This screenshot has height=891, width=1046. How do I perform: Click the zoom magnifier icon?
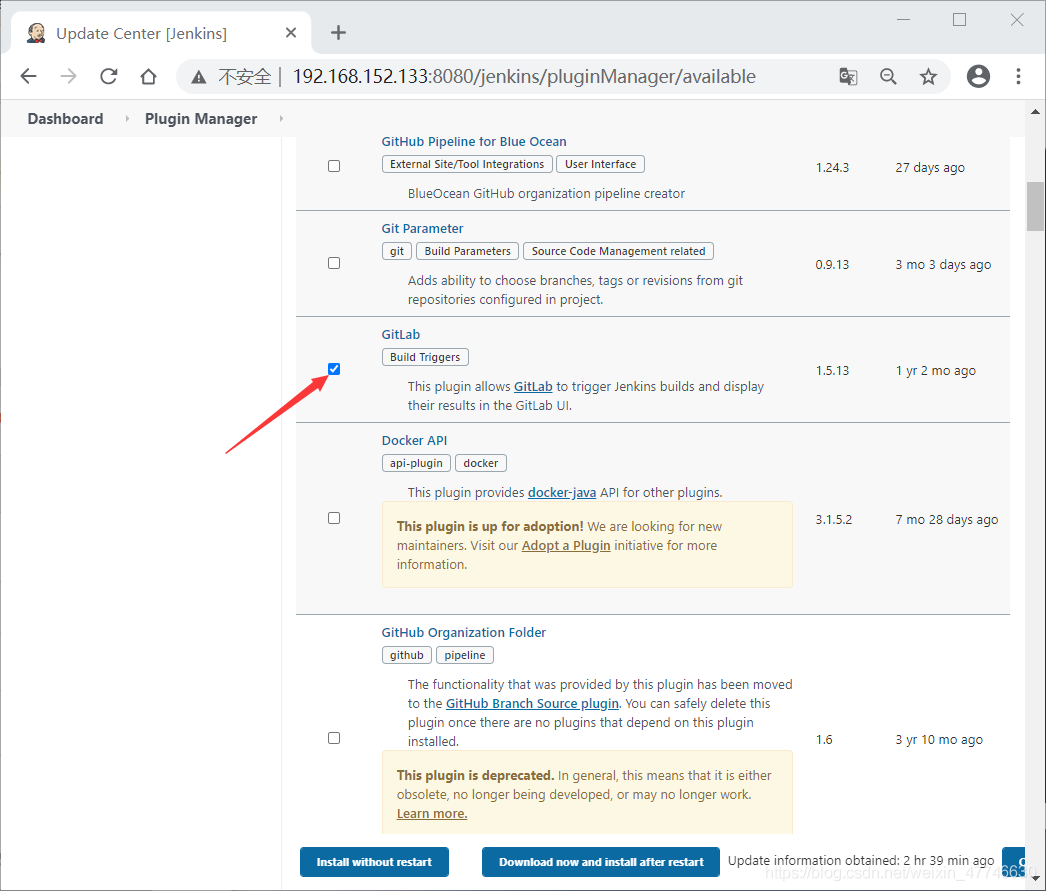888,77
